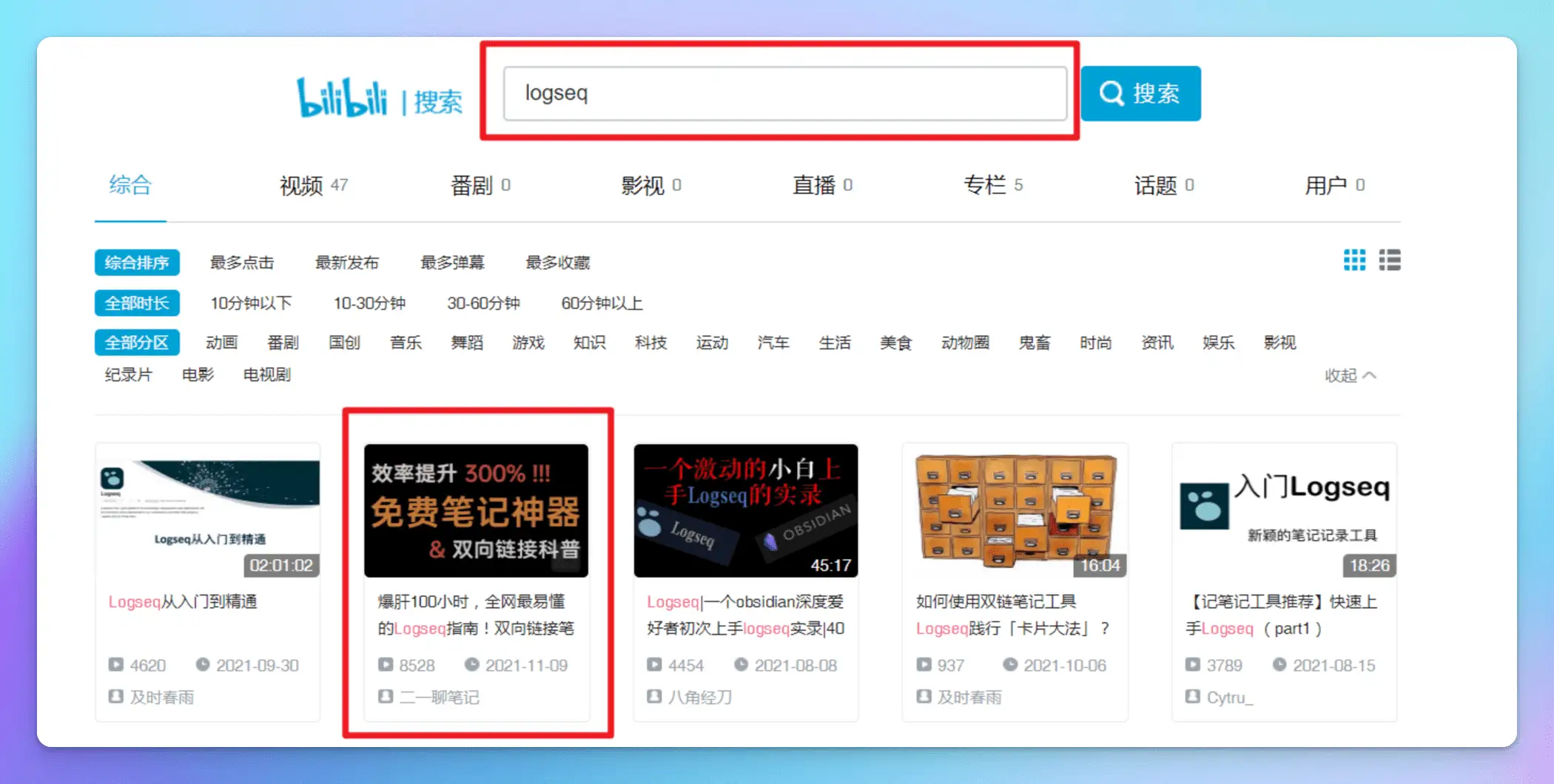Viewport: 1554px width, 784px height.
Task: Filter by 生活 category
Action: pos(835,342)
